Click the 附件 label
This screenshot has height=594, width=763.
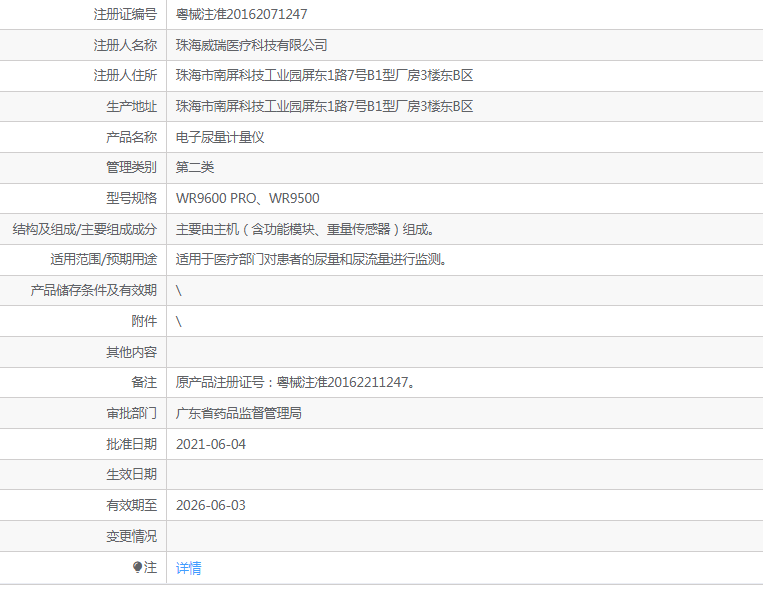(x=144, y=321)
